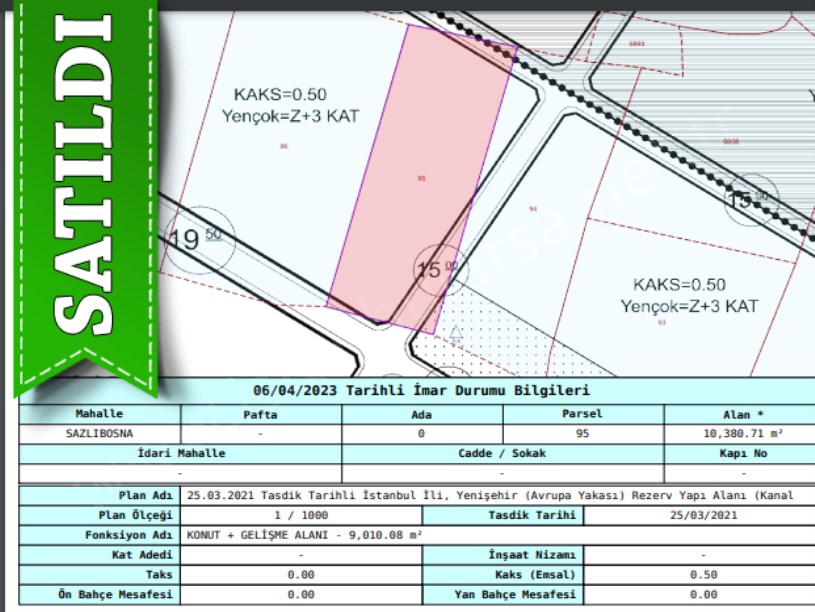
Task: Click the KONUT + GELİŞME ALANI function value
Action: [x=304, y=535]
